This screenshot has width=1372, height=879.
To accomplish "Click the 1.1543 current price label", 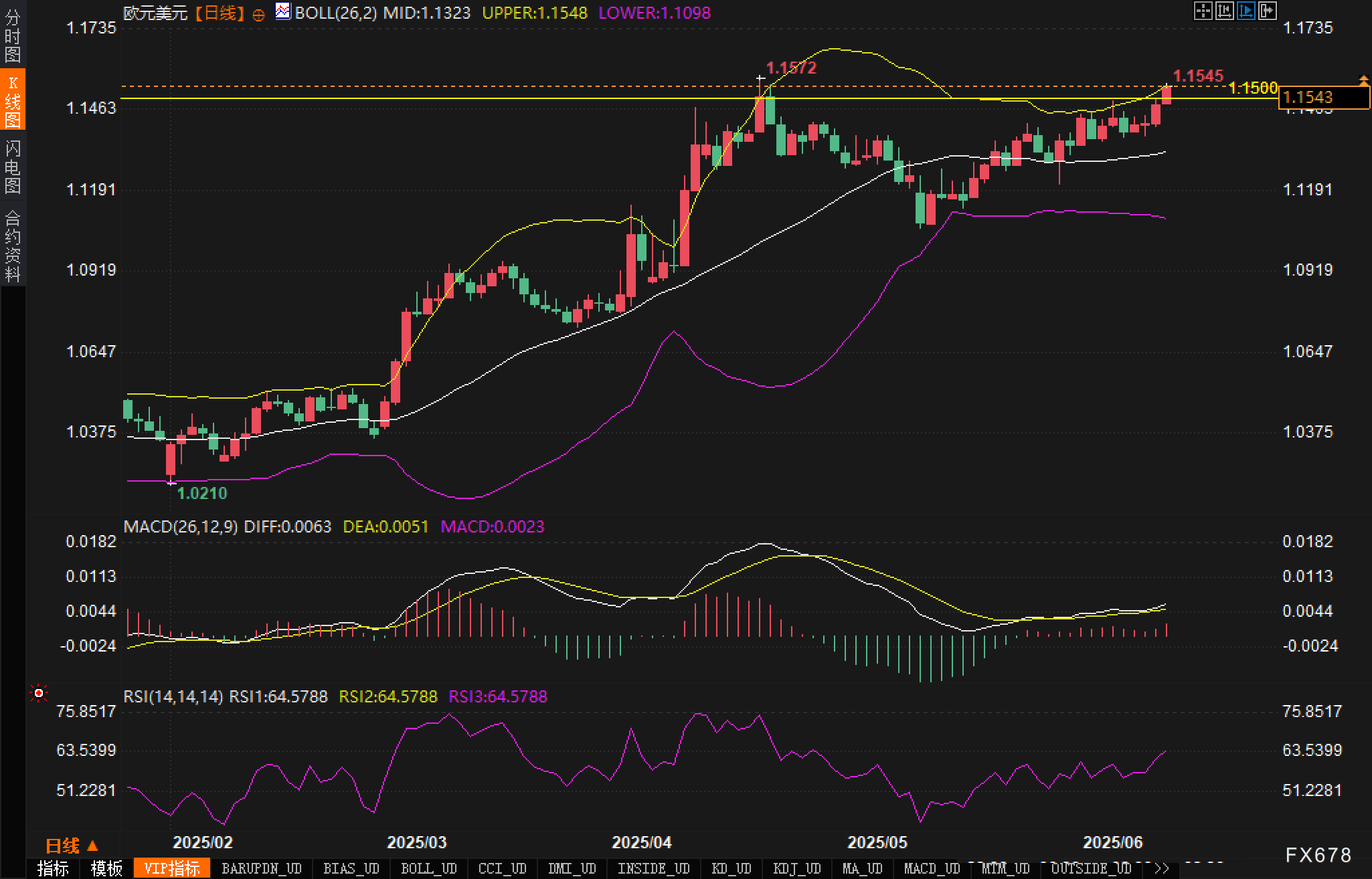I will coord(1323,98).
